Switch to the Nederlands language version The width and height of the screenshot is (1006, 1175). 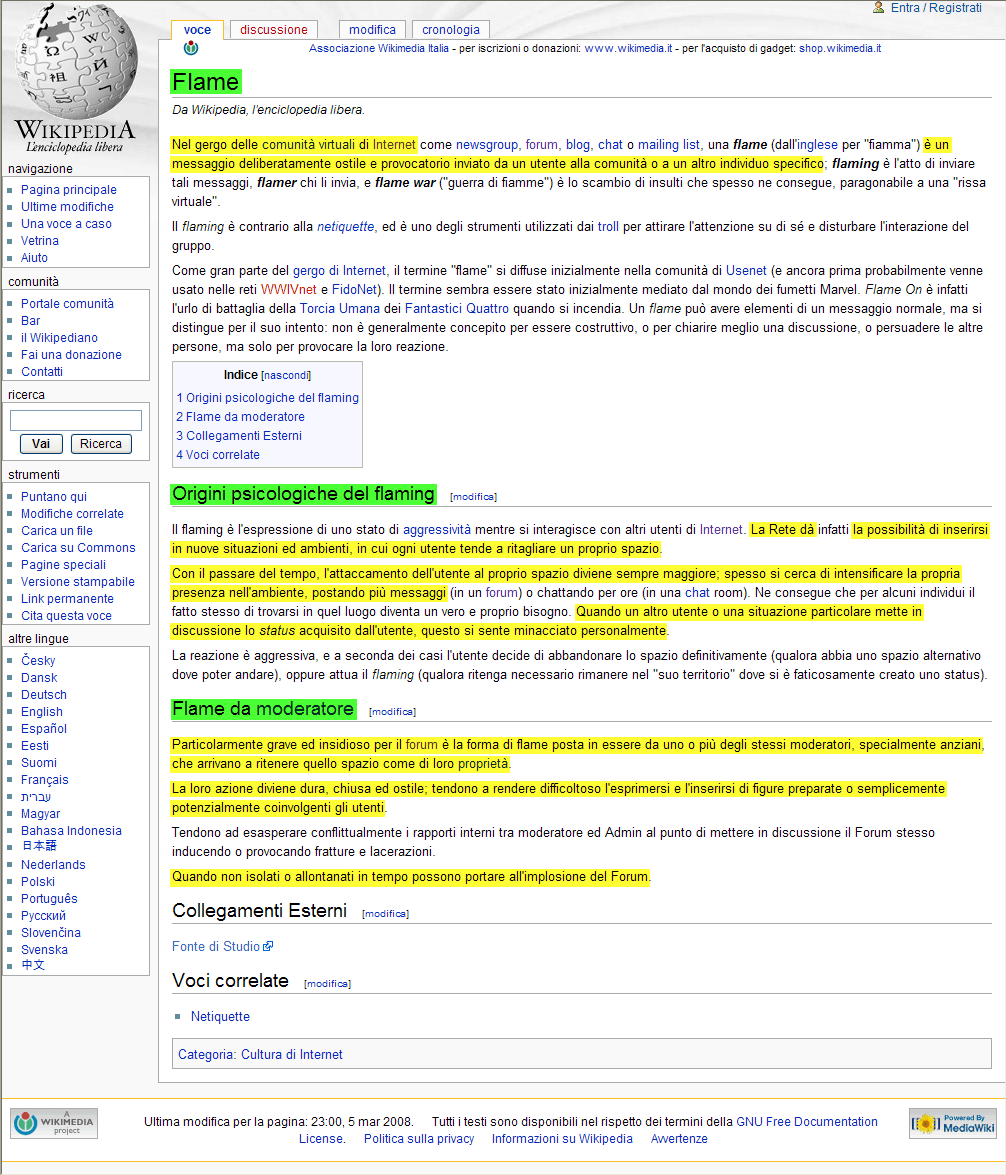(53, 865)
